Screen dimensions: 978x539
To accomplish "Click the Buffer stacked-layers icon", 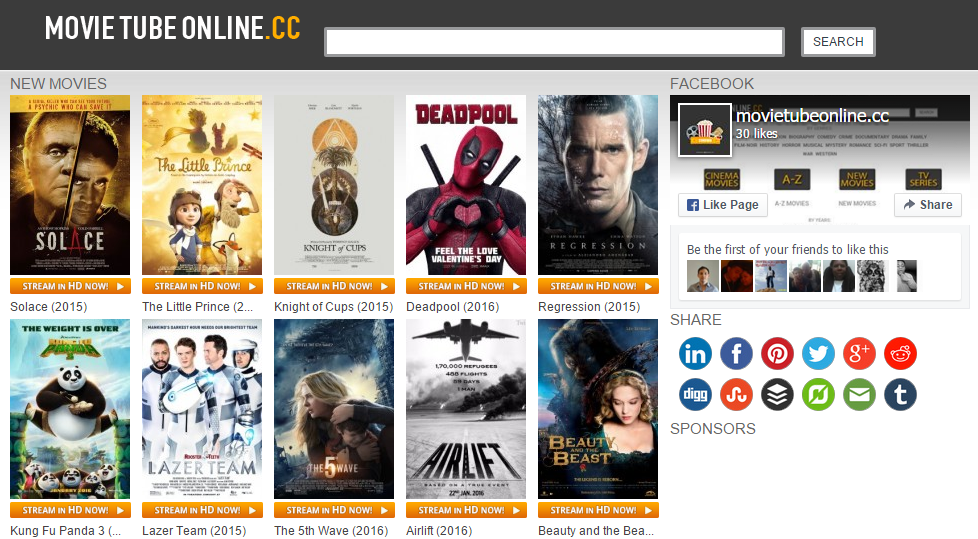I will tap(777, 395).
